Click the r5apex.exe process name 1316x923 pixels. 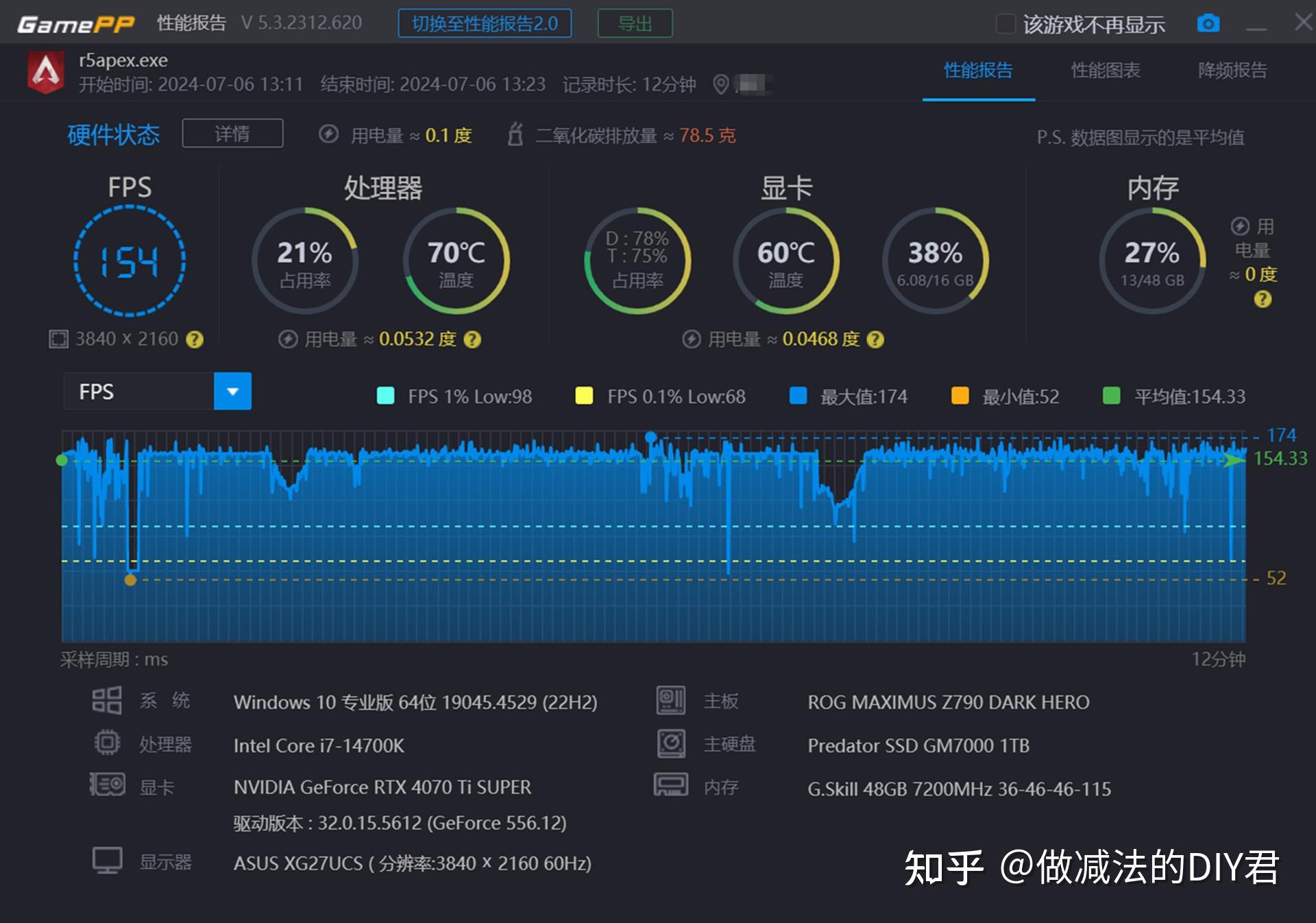(123, 60)
